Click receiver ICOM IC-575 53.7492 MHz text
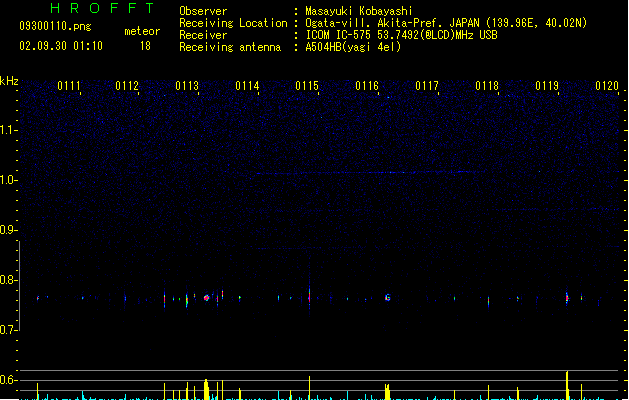The image size is (629, 400). (x=401, y=35)
